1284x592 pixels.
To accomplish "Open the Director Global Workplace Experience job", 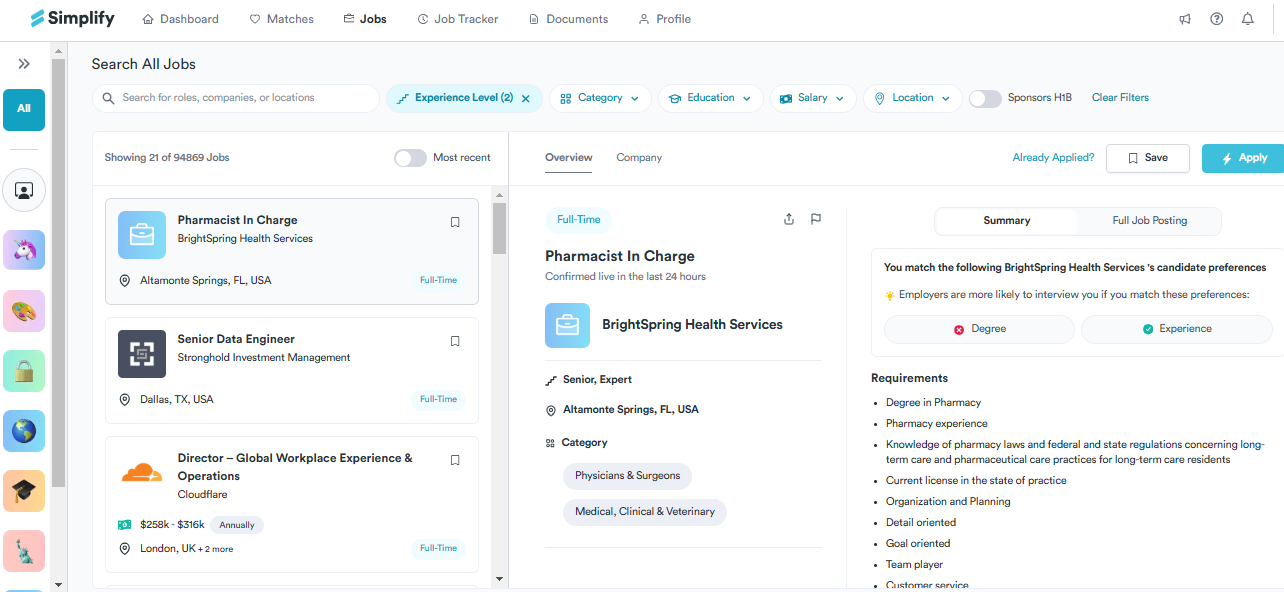I will click(x=292, y=504).
